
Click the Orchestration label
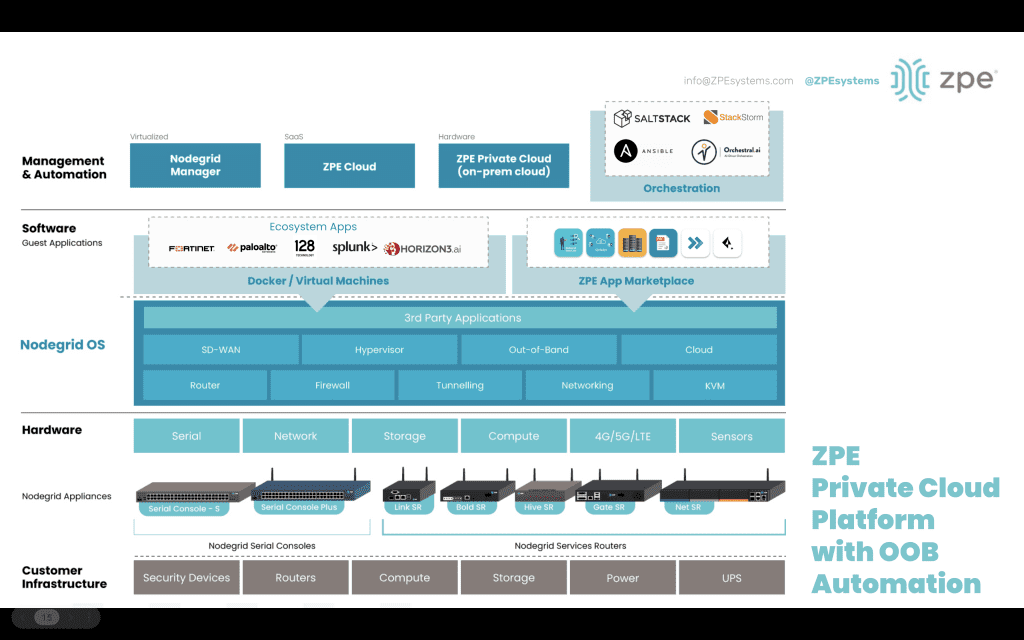coord(682,188)
